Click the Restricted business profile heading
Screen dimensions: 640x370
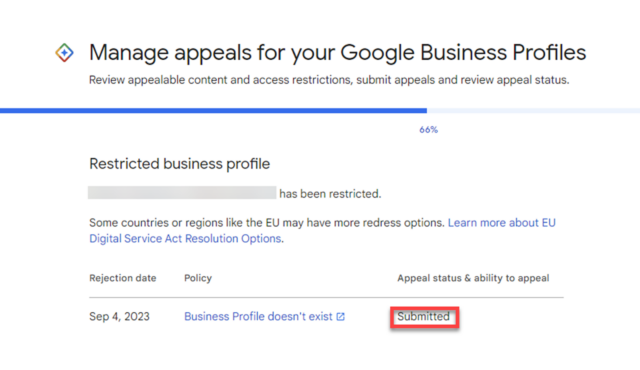[180, 164]
